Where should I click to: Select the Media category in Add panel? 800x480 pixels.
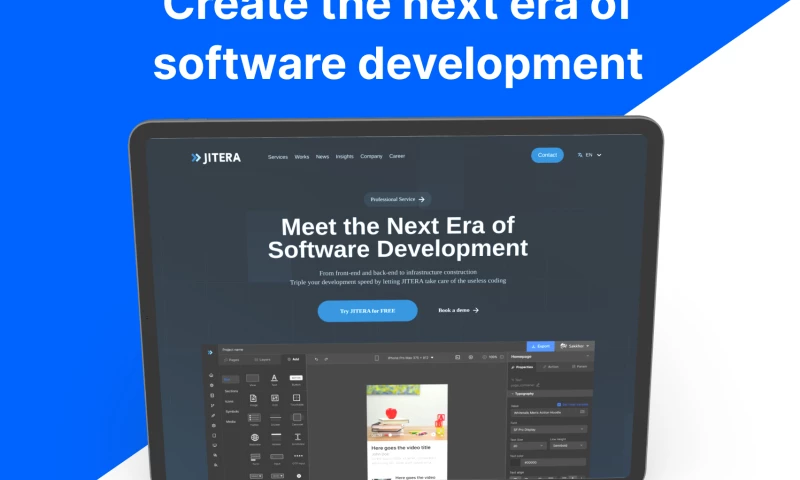pos(231,421)
